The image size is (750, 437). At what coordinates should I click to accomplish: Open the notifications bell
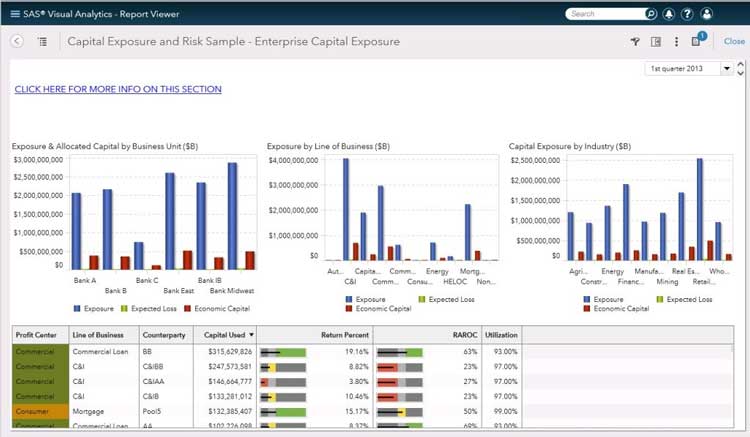point(670,14)
